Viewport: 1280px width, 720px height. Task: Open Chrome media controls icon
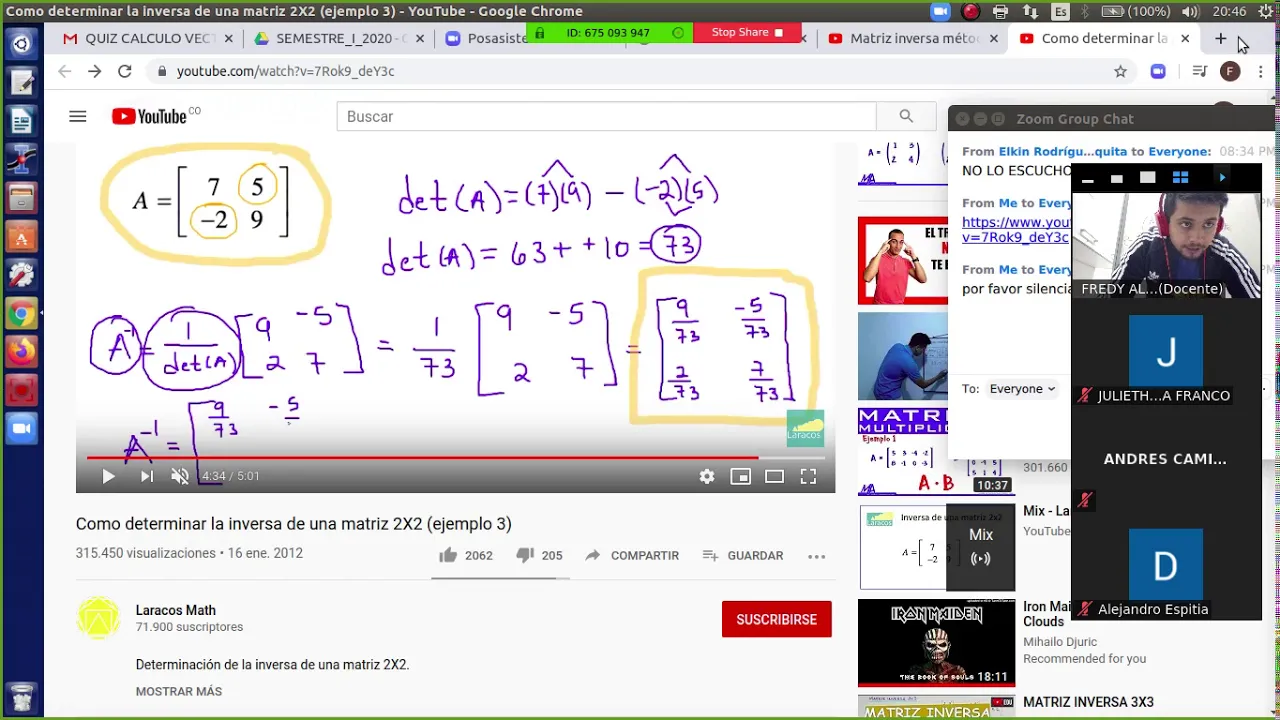(x=1199, y=71)
